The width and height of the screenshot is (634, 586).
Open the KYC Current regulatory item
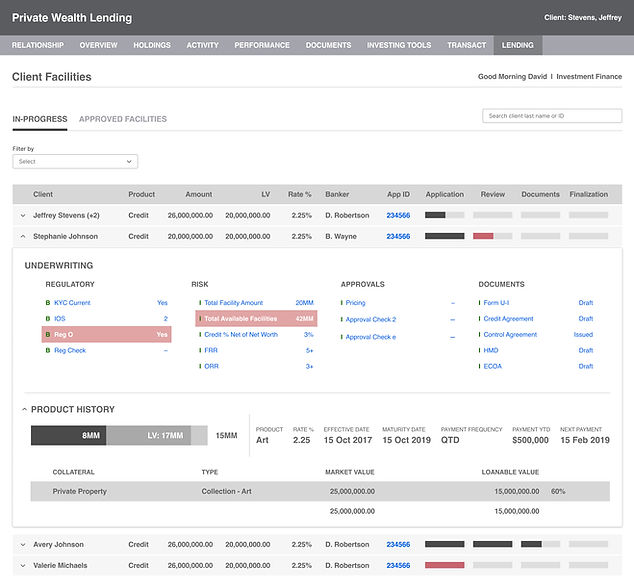coord(72,303)
